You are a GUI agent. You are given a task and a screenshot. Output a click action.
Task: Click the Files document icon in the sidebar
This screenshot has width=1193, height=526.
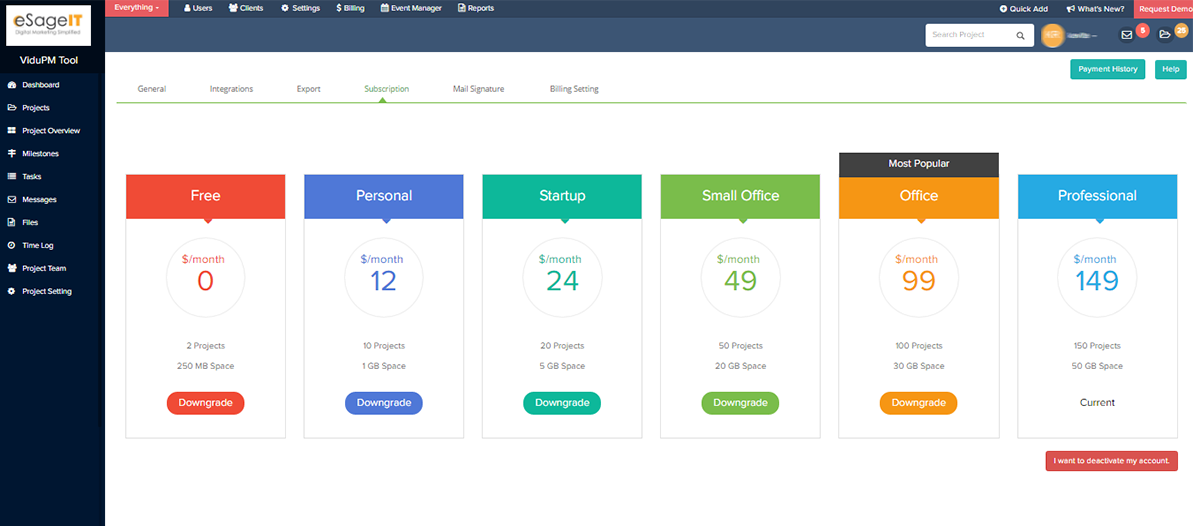pos(11,222)
